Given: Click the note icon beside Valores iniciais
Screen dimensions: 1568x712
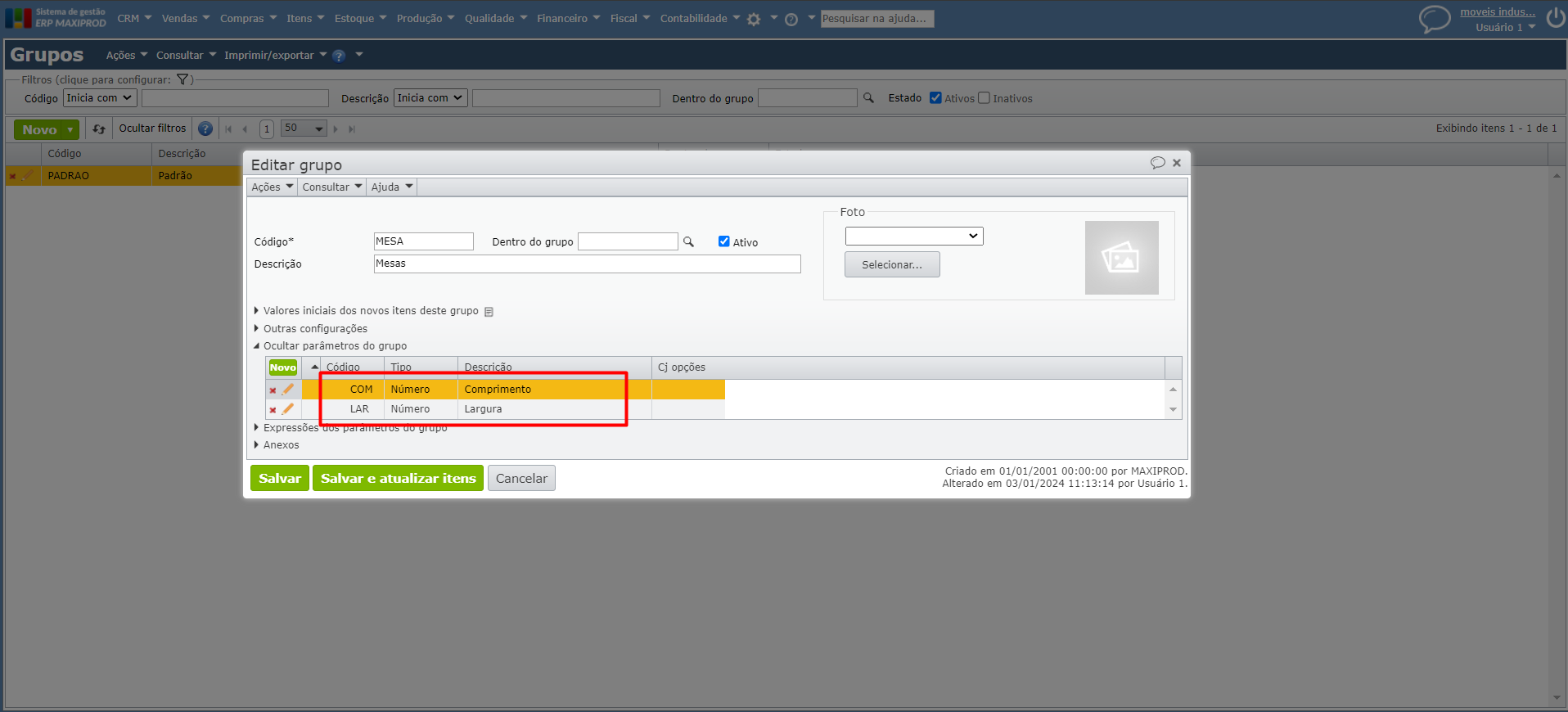Looking at the screenshot, I should click(489, 312).
